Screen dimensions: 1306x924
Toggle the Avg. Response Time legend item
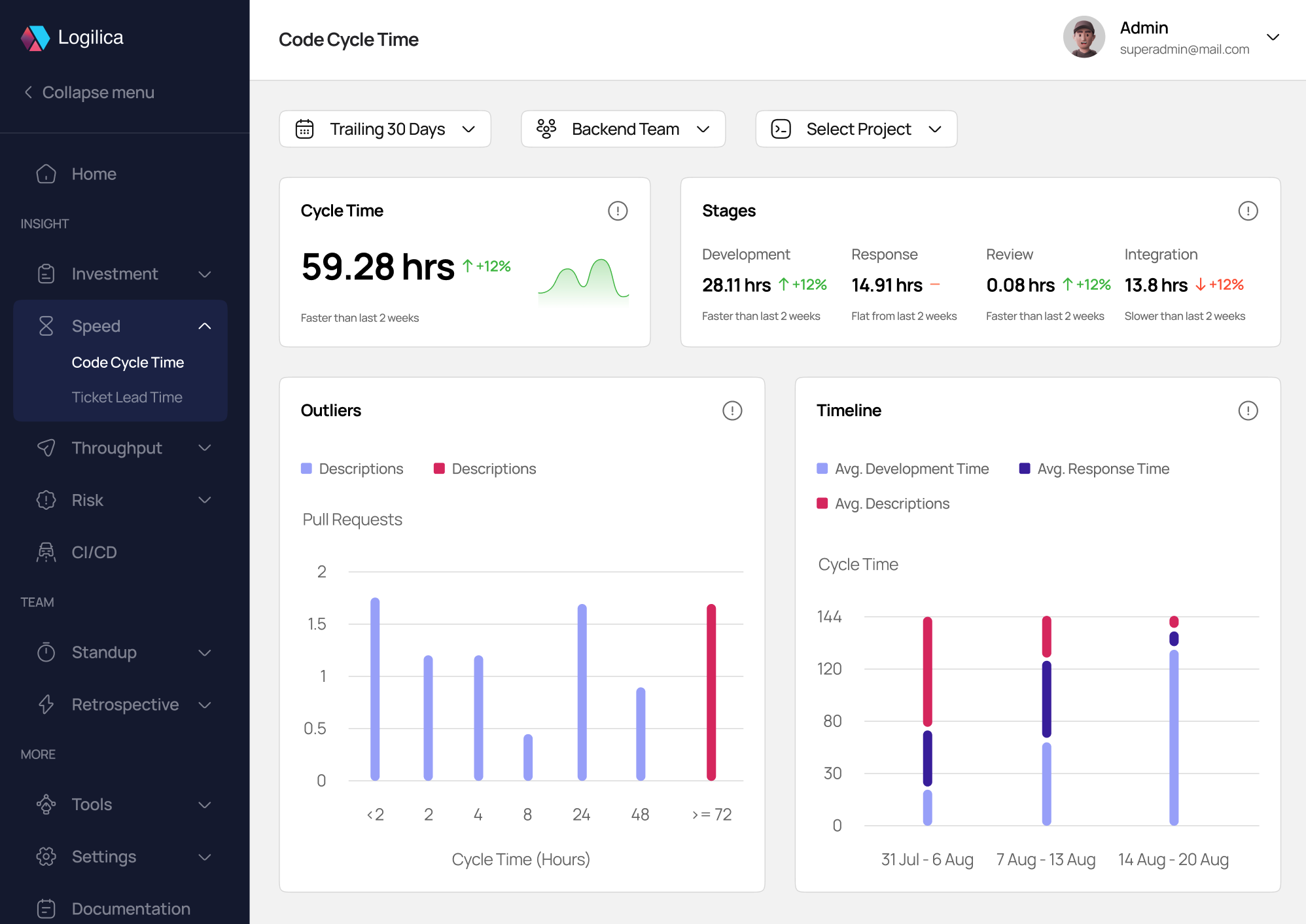point(1094,469)
